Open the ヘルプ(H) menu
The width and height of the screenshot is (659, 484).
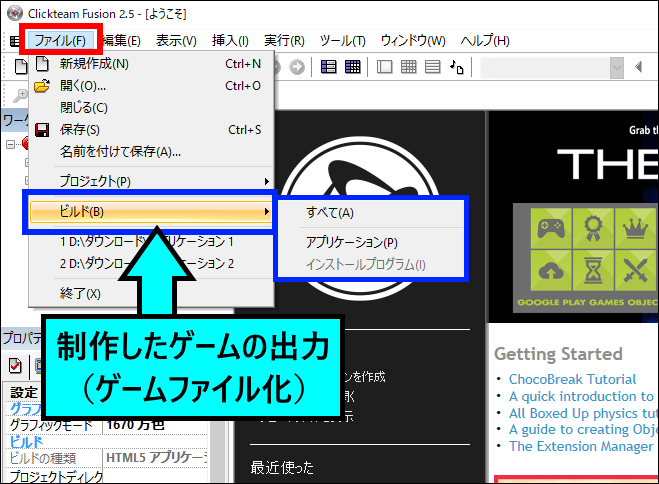[485, 41]
